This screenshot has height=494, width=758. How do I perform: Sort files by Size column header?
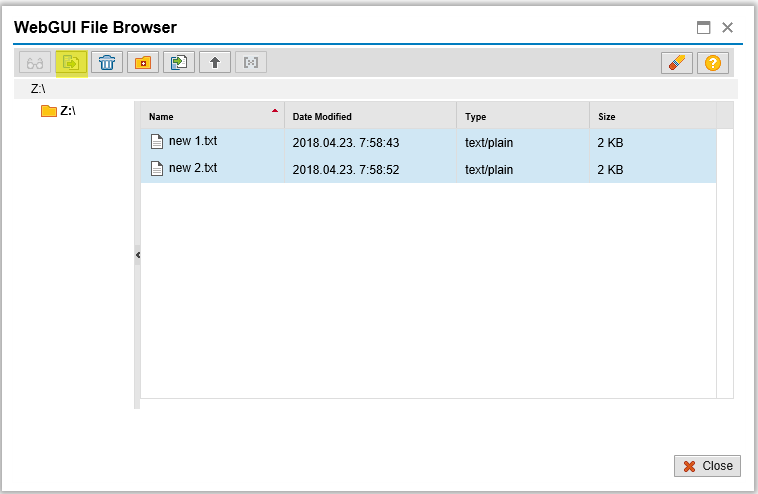point(653,116)
